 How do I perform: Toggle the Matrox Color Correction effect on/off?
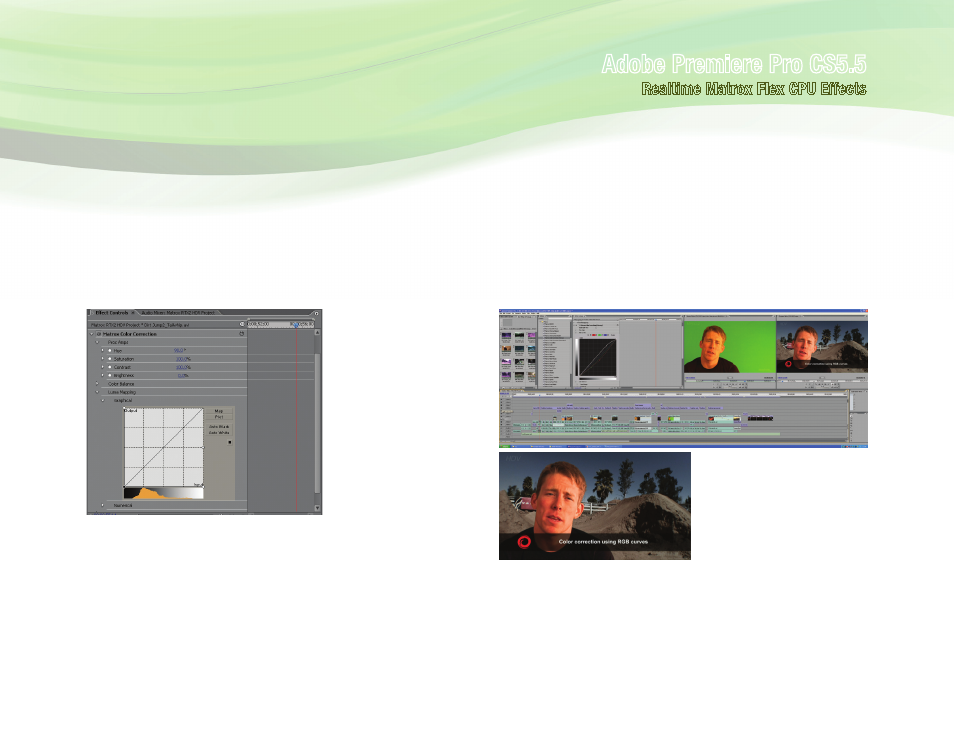click(x=99, y=334)
